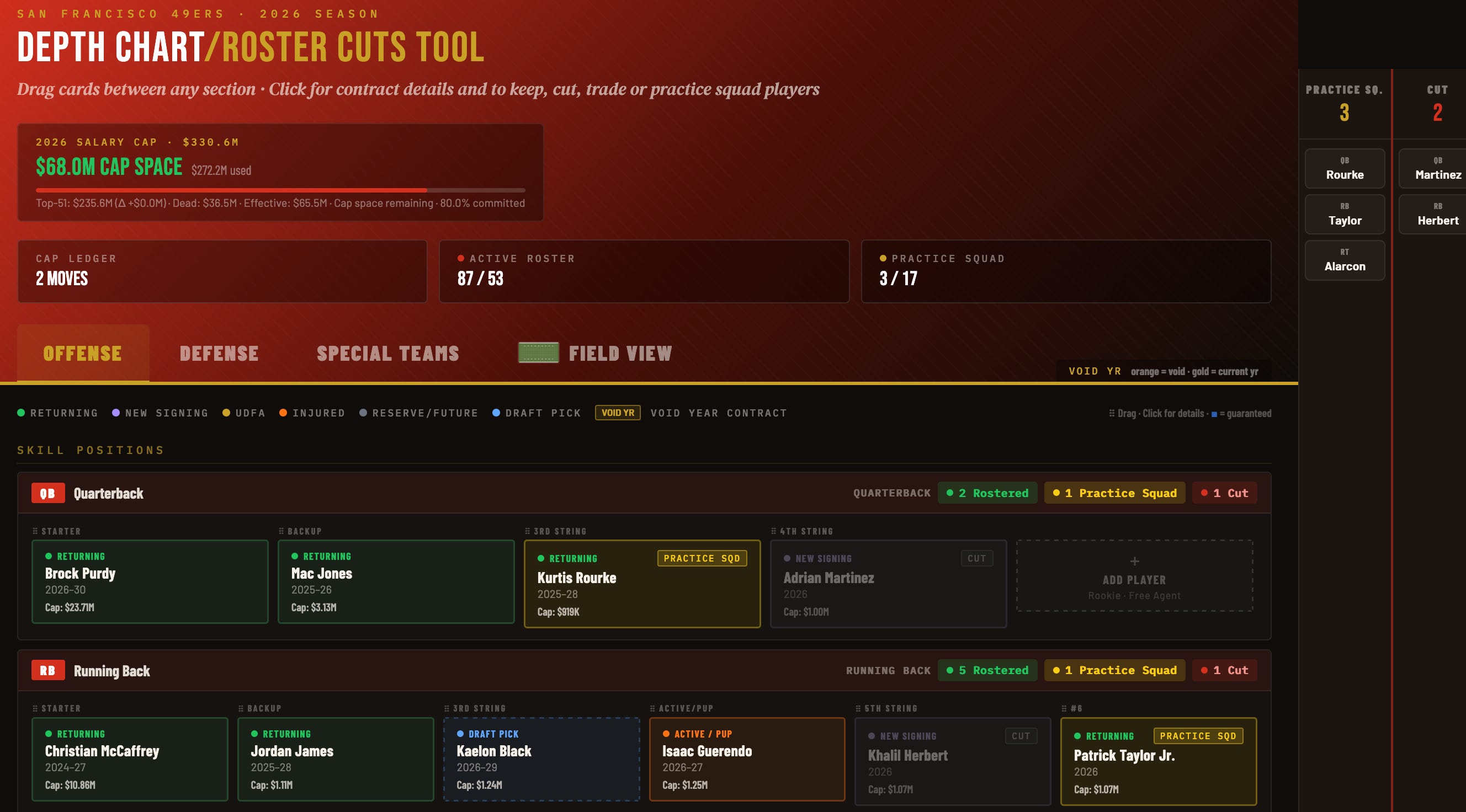Open Adrian Martinez player card
Image resolution: width=1466 pixels, height=812 pixels.
pyautogui.click(x=888, y=584)
